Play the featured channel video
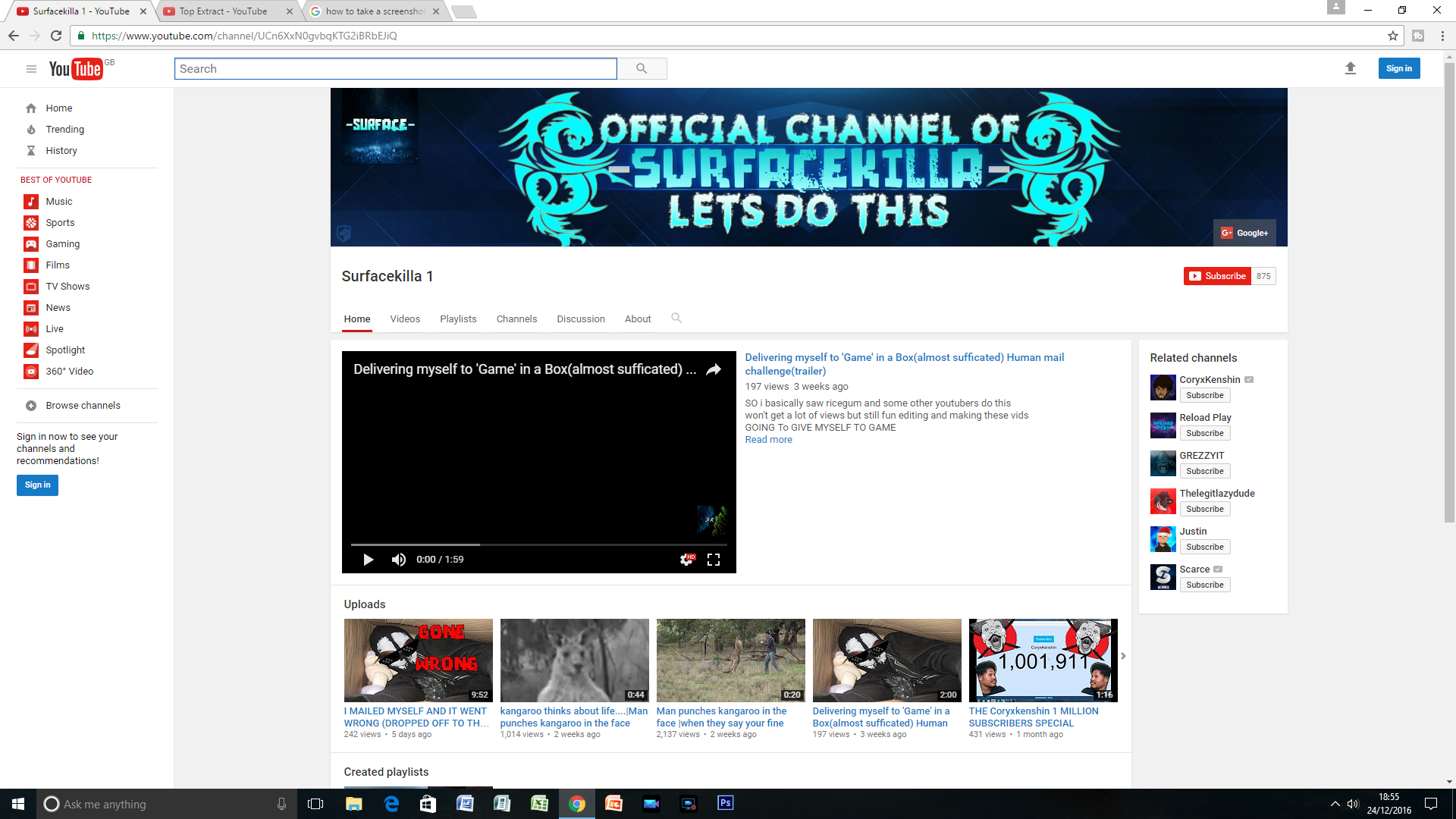Viewport: 1456px width, 819px height. click(x=369, y=560)
